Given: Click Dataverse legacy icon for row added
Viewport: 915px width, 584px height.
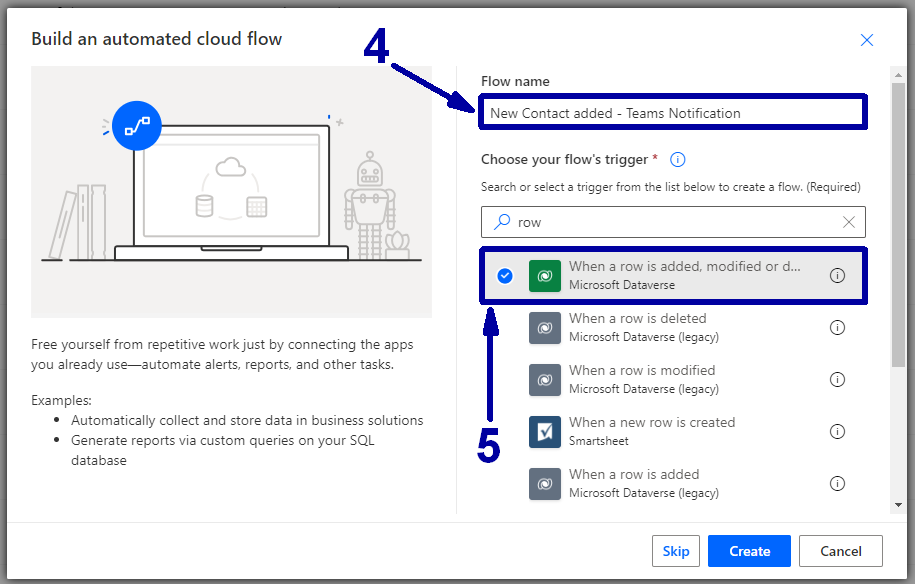Looking at the screenshot, I should click(x=544, y=483).
